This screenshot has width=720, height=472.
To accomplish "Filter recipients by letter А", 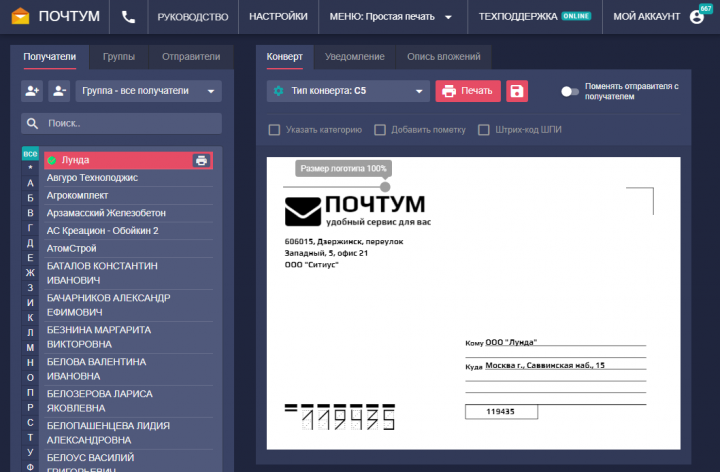I will click(30, 183).
